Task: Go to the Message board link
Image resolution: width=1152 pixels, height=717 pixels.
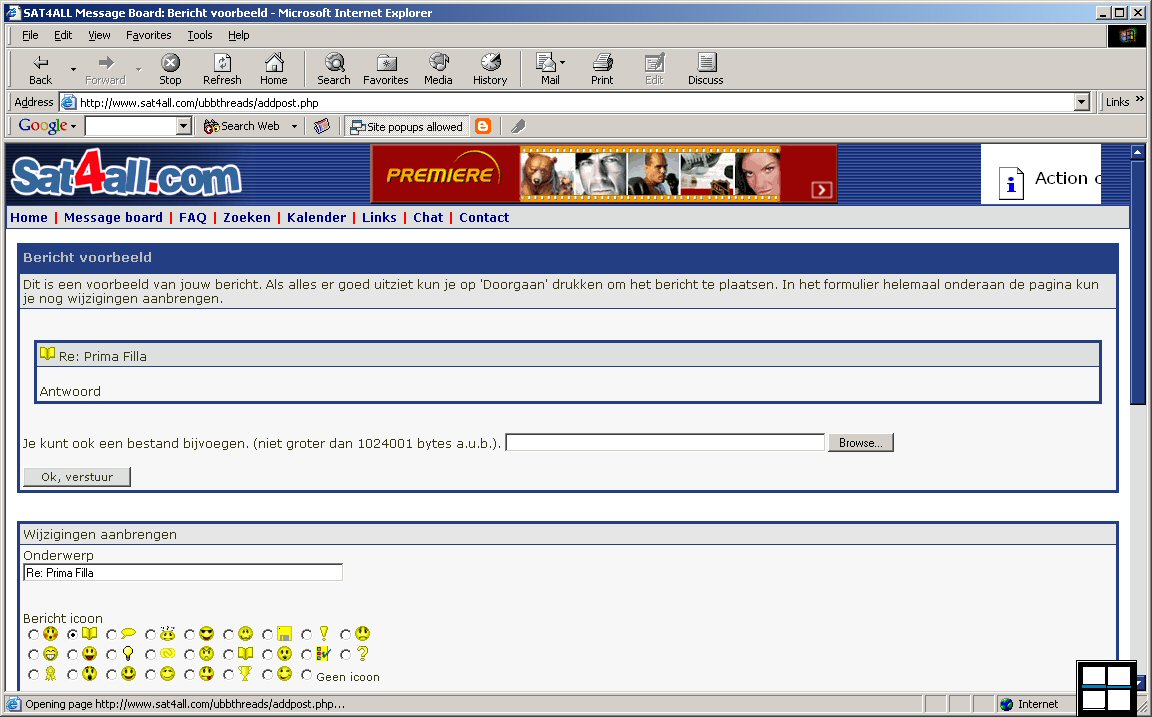Action: pyautogui.click(x=113, y=217)
